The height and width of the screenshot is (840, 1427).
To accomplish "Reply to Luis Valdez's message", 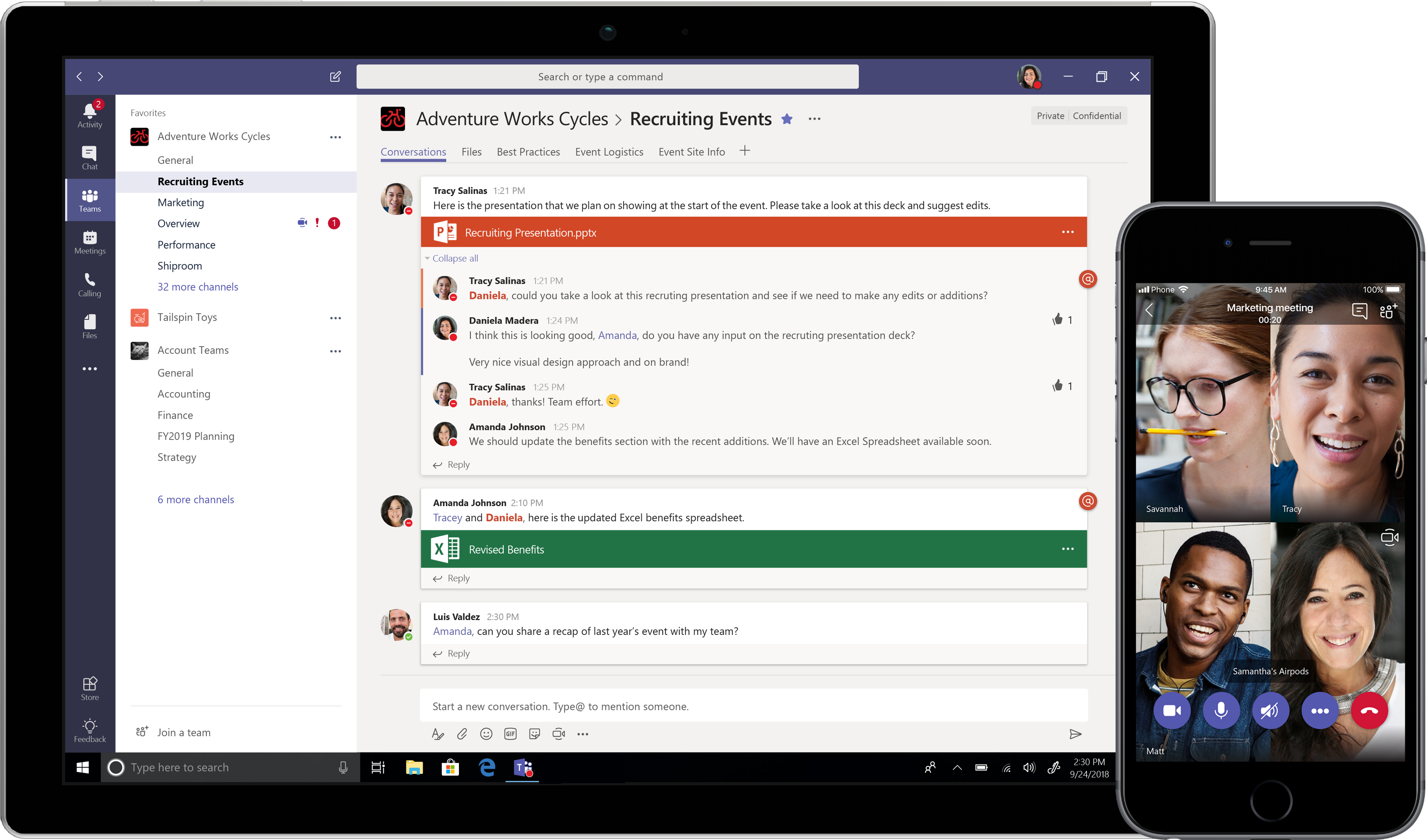I will (x=457, y=653).
